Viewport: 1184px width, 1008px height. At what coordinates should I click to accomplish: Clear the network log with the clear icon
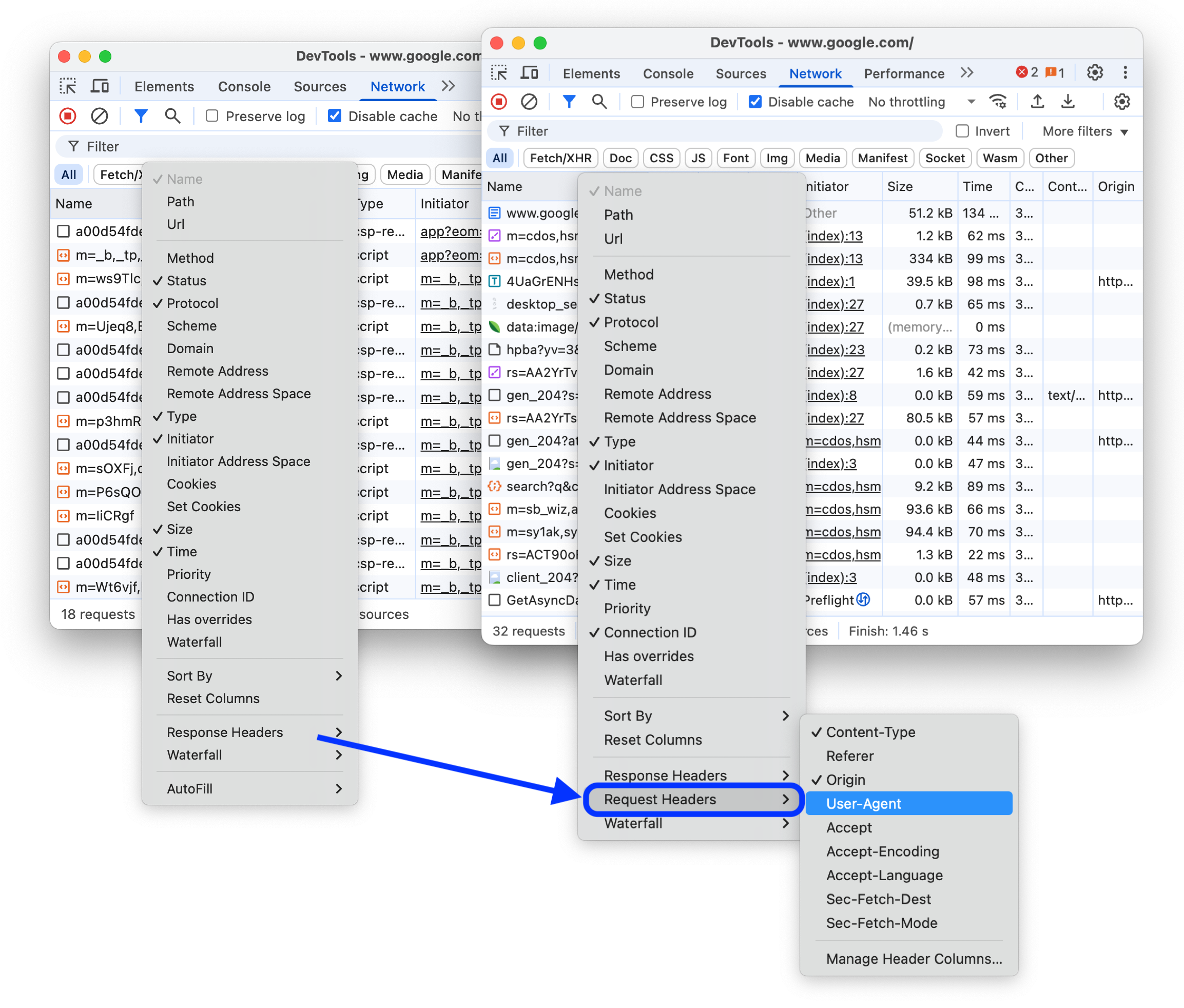[529, 102]
